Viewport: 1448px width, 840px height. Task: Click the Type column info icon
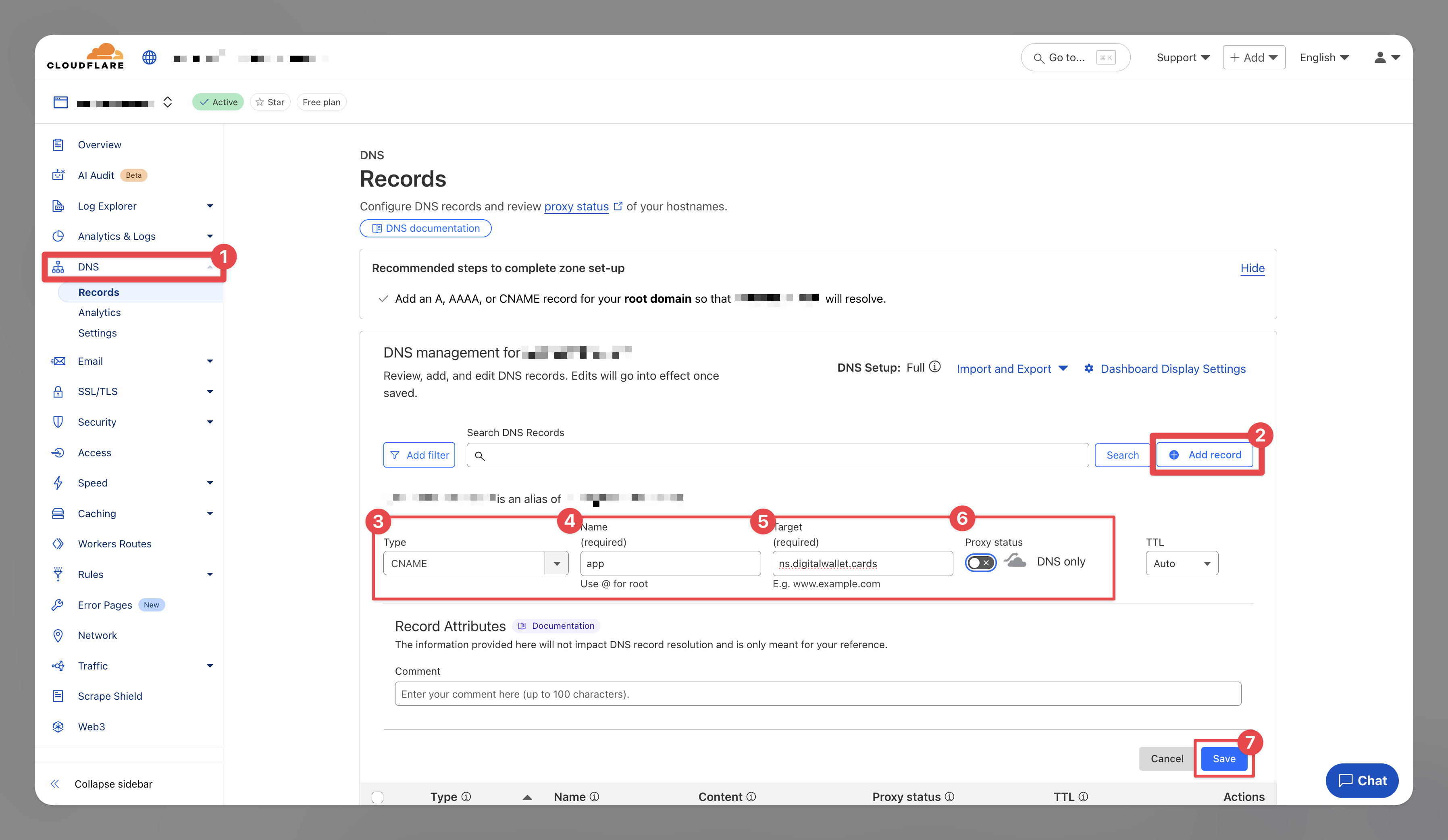point(466,797)
